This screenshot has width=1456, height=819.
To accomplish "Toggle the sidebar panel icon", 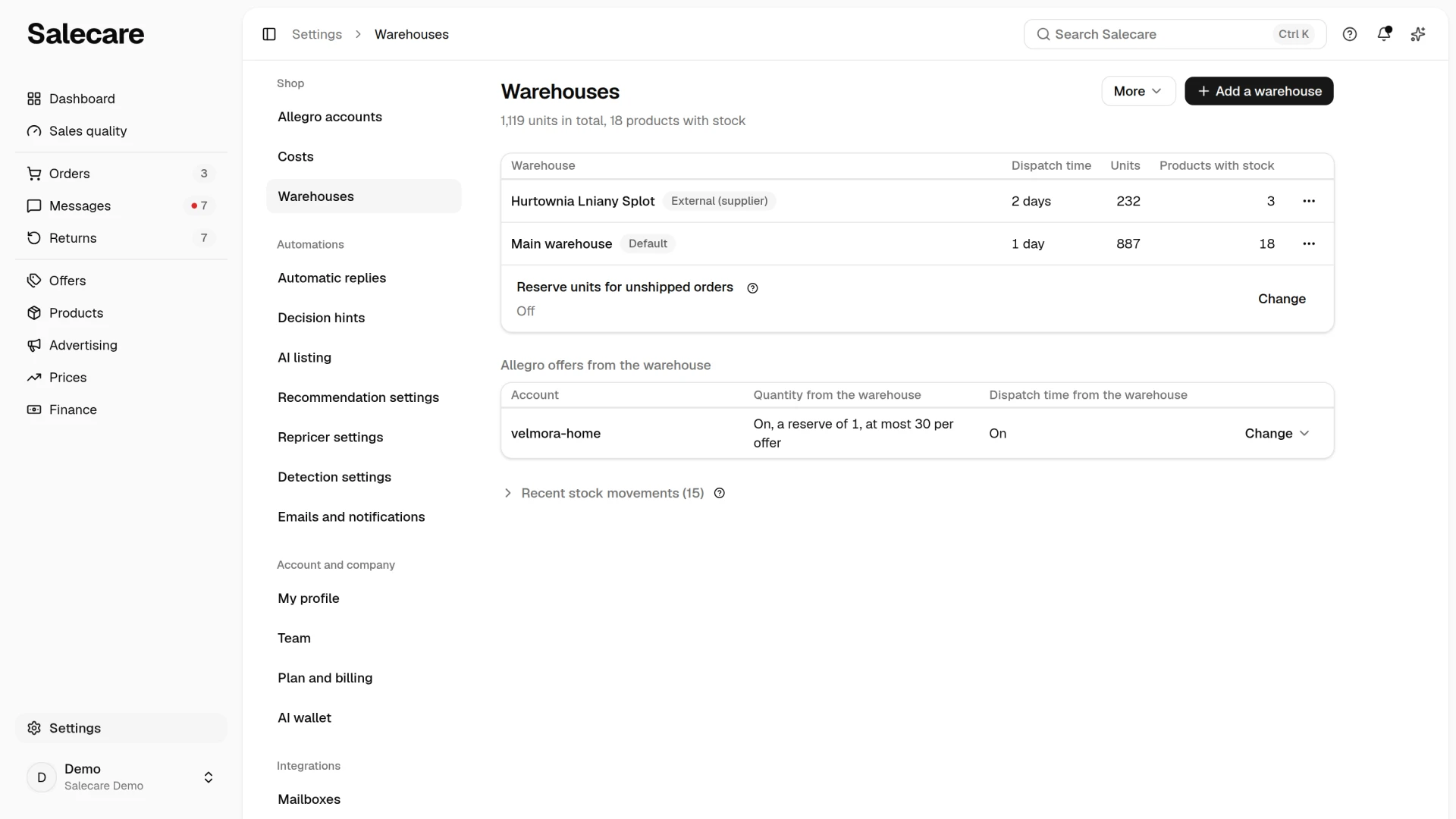I will 269,34.
